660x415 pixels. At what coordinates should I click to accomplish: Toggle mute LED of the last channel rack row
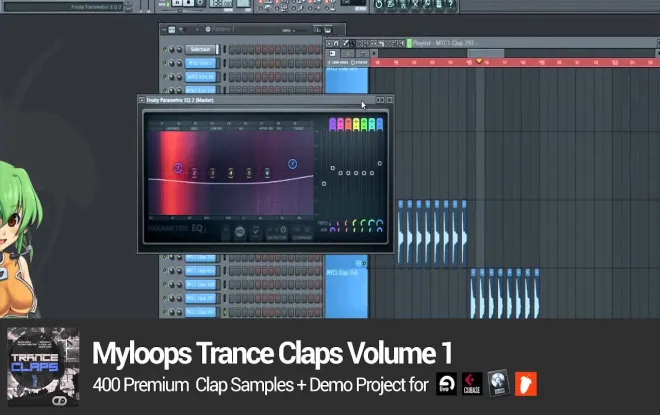pyautogui.click(x=165, y=312)
